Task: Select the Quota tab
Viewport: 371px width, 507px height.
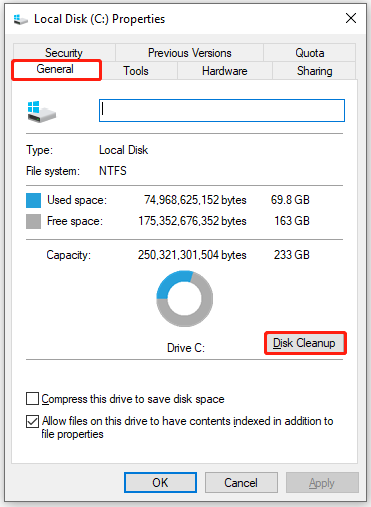Action: click(x=310, y=53)
